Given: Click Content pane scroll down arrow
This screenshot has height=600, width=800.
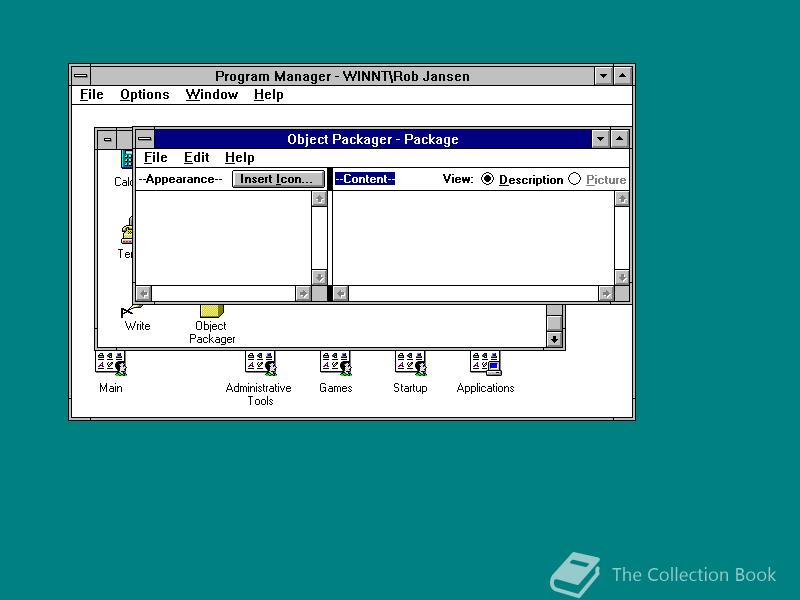Looking at the screenshot, I should [x=622, y=278].
